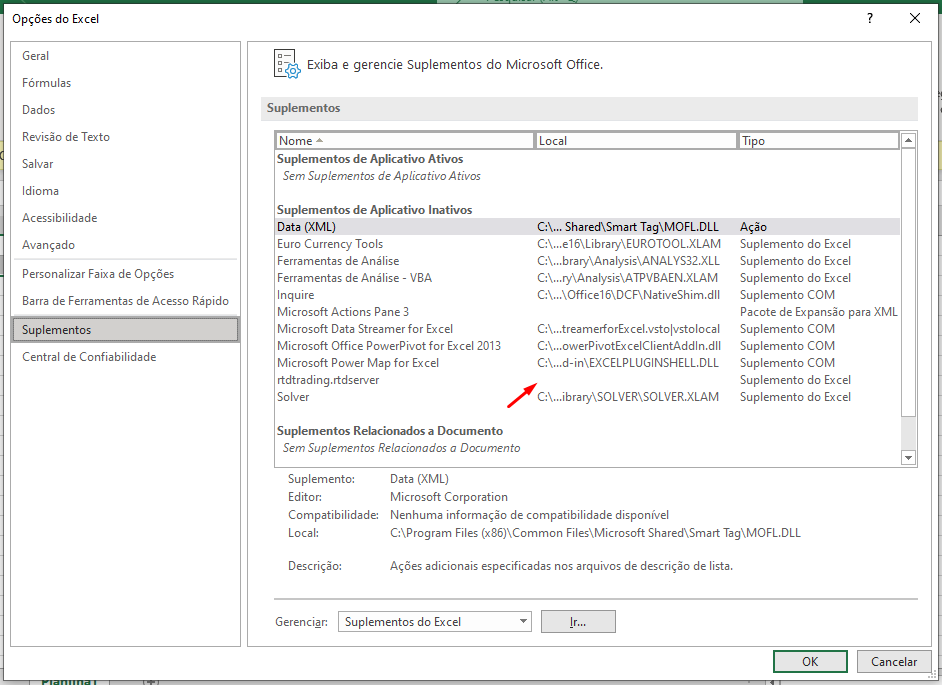
Task: Click the NativeShim.dll path cell
Action: (628, 295)
